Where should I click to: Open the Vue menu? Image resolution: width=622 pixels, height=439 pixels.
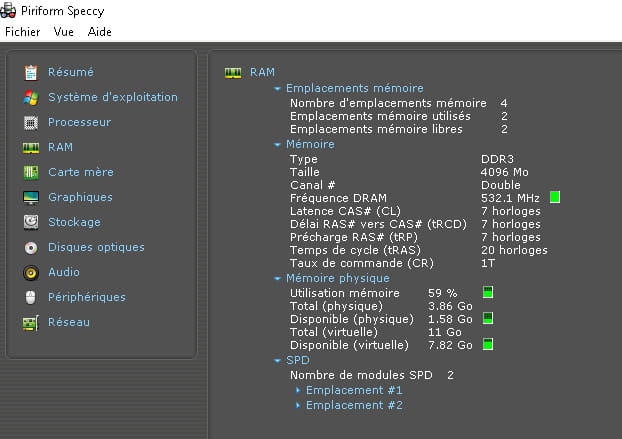pyautogui.click(x=64, y=32)
